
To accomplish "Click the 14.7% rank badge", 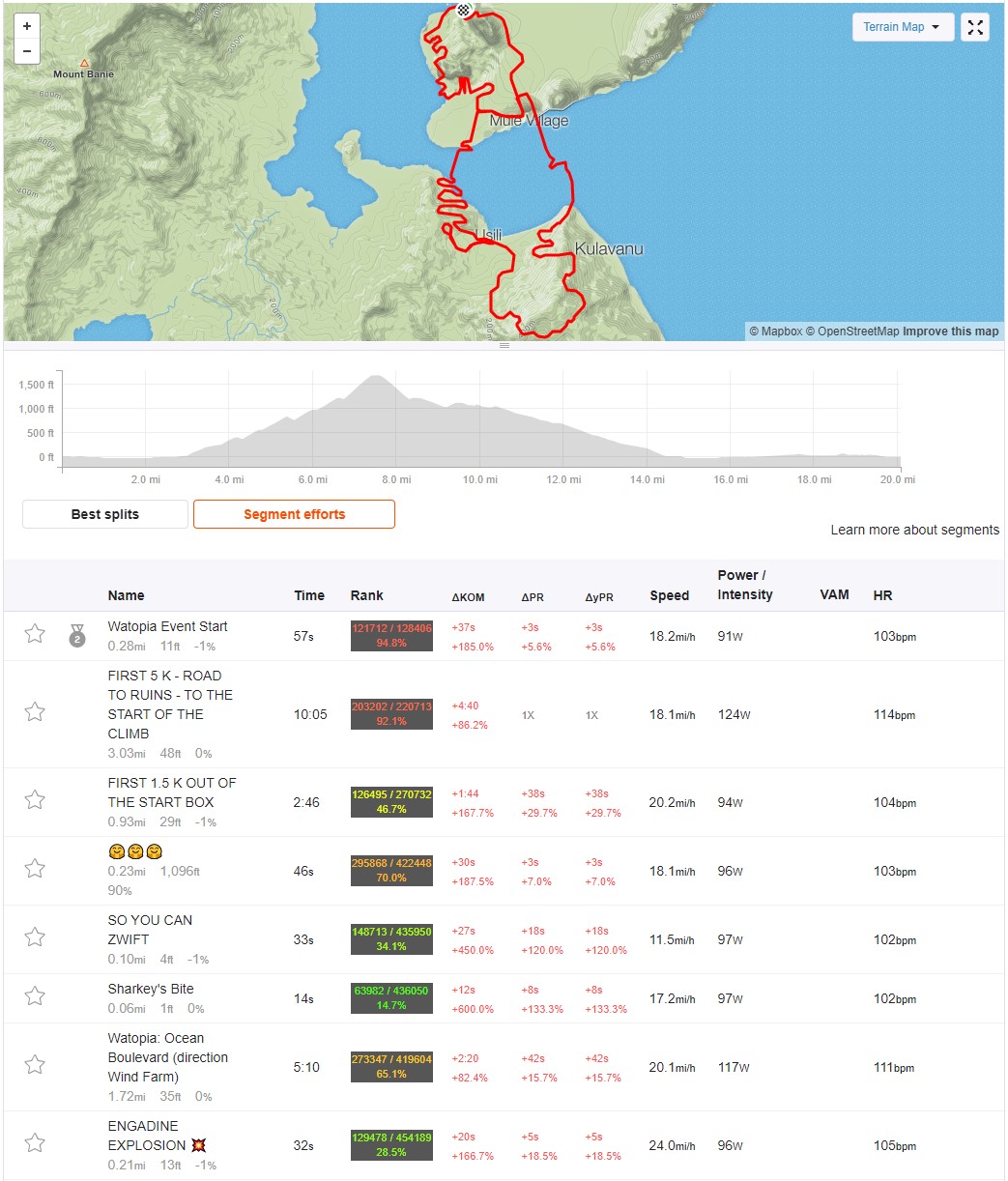I will 391,998.
